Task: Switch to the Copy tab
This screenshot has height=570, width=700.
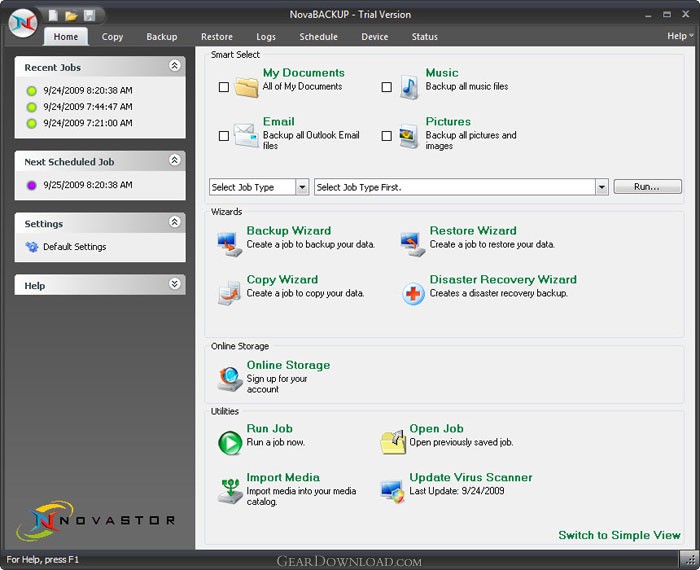Action: coord(112,37)
